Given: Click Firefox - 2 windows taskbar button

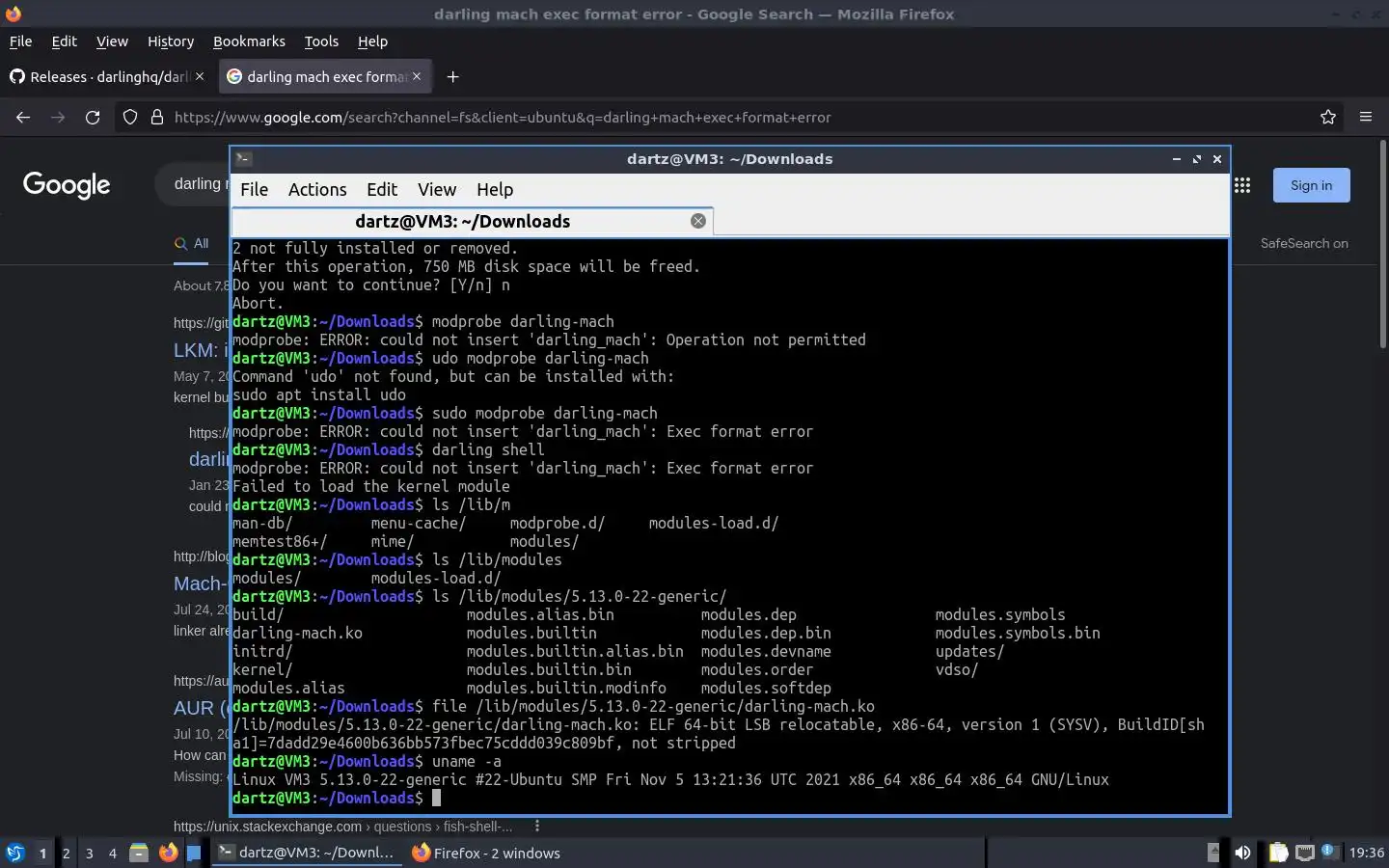Looking at the screenshot, I should click(x=486, y=853).
